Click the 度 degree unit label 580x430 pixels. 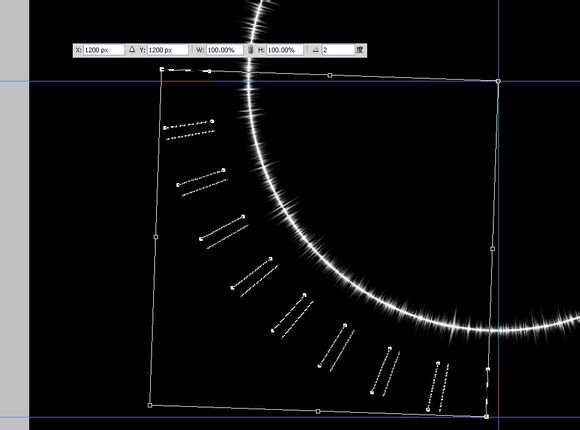(360, 50)
